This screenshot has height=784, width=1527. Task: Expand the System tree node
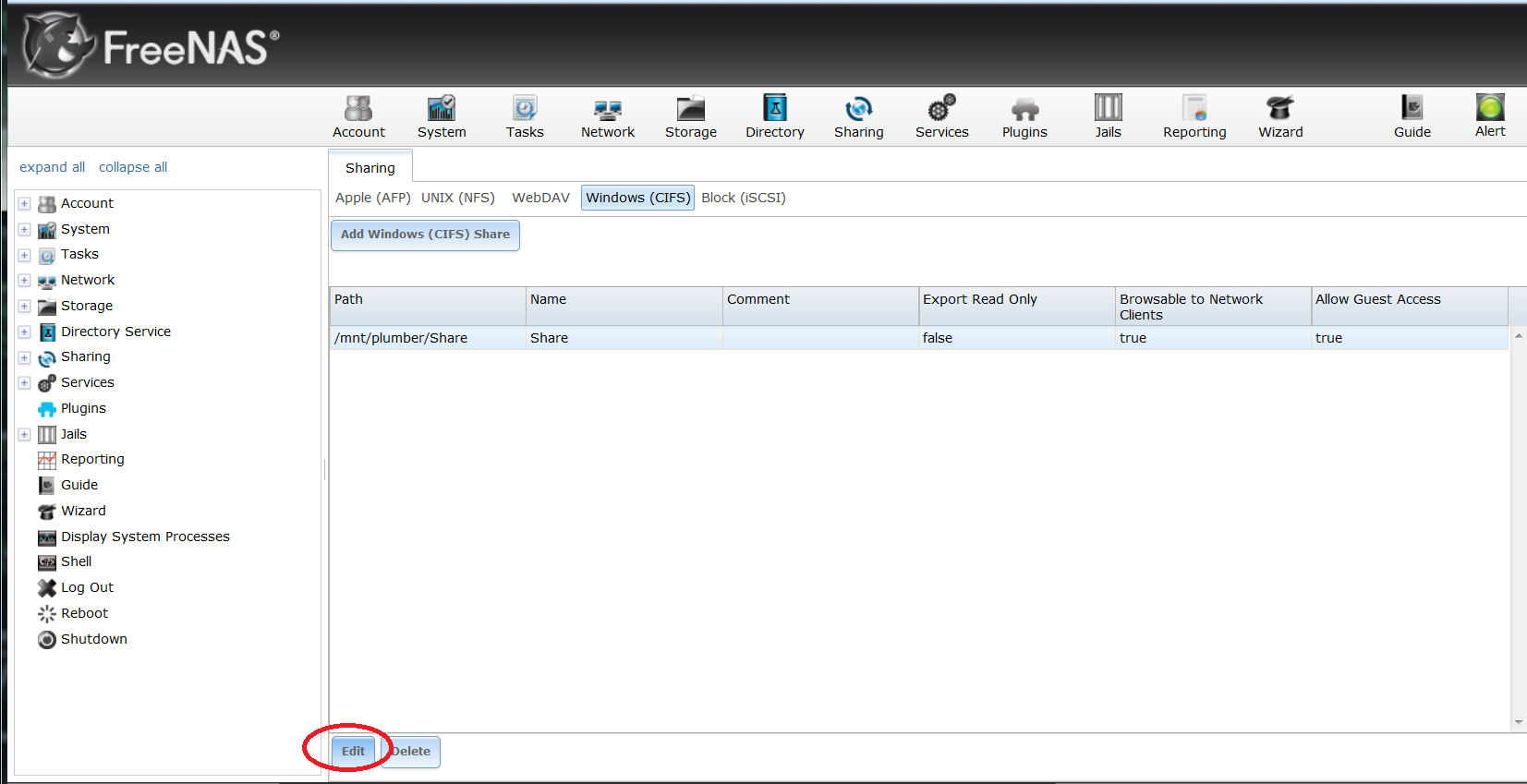[x=25, y=229]
